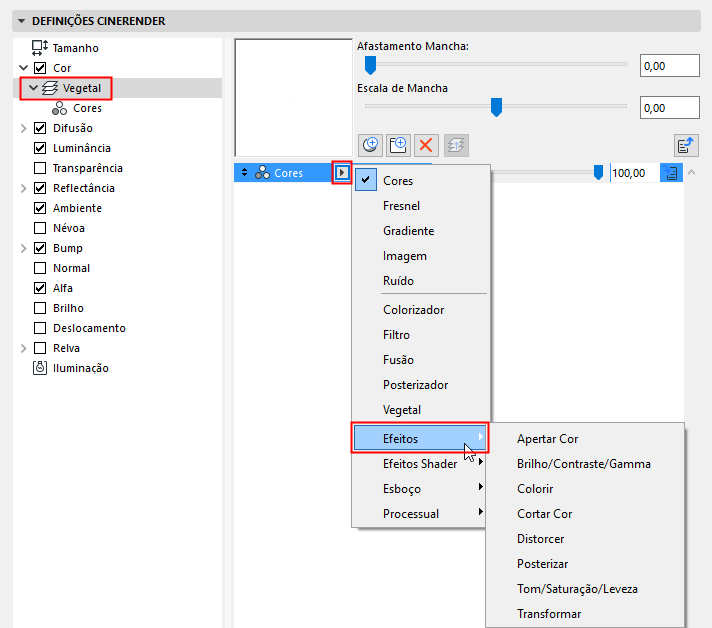Choose Imagem from the shader menu
712x628 pixels.
421,256
